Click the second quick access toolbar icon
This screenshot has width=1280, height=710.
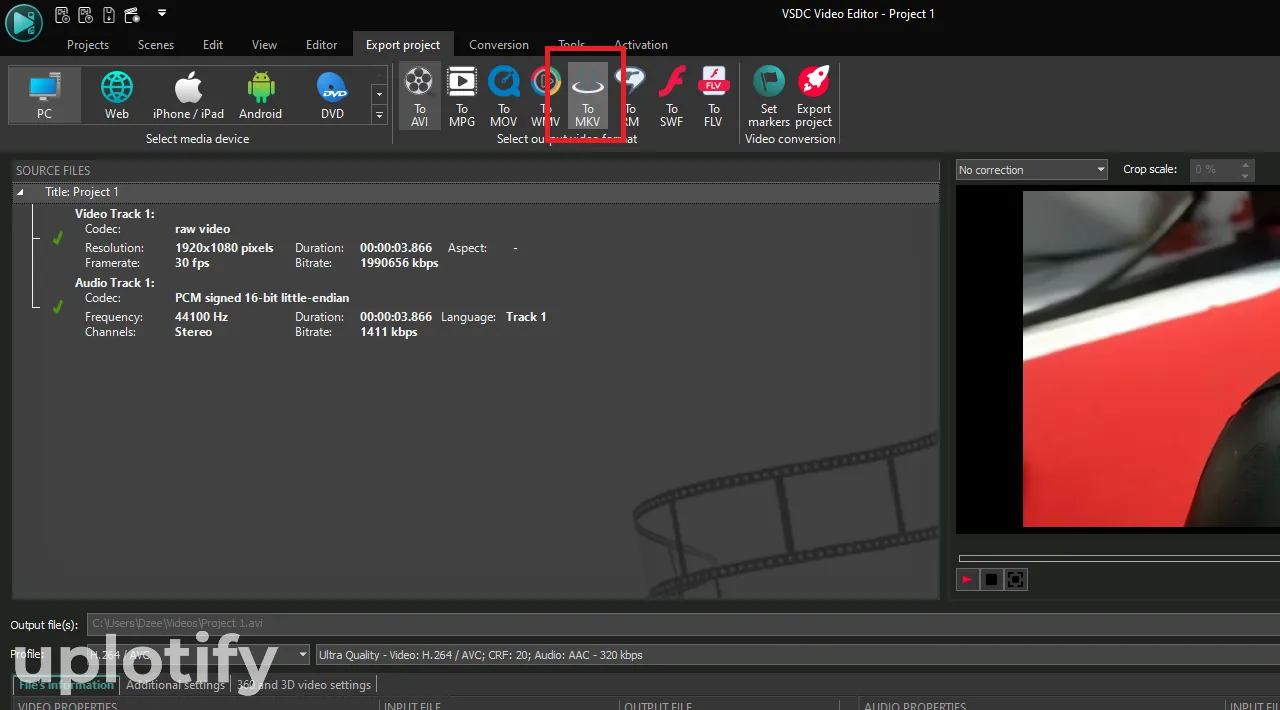tap(85, 14)
